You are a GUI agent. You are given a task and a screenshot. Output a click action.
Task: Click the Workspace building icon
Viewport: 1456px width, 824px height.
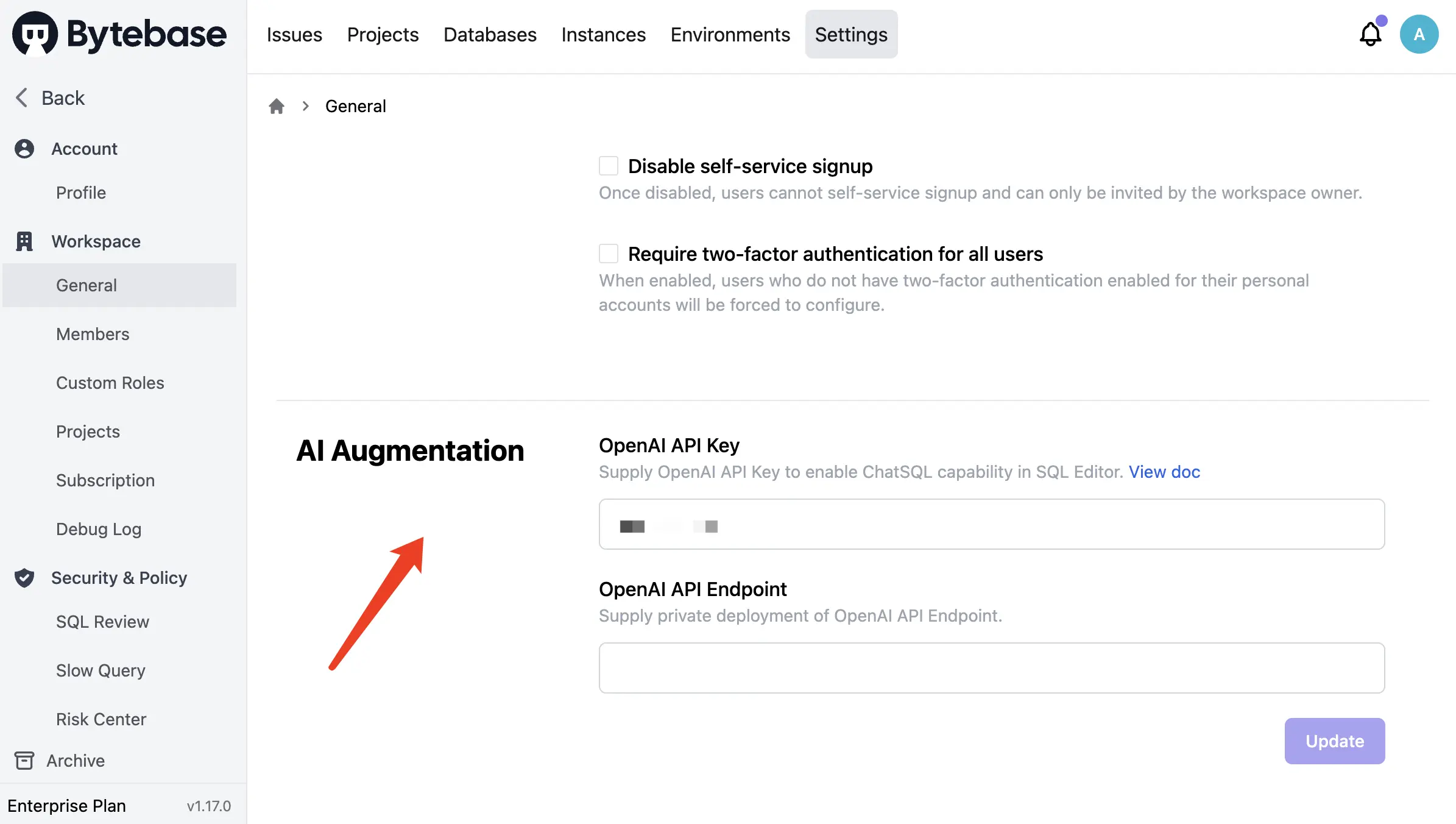[x=24, y=241]
